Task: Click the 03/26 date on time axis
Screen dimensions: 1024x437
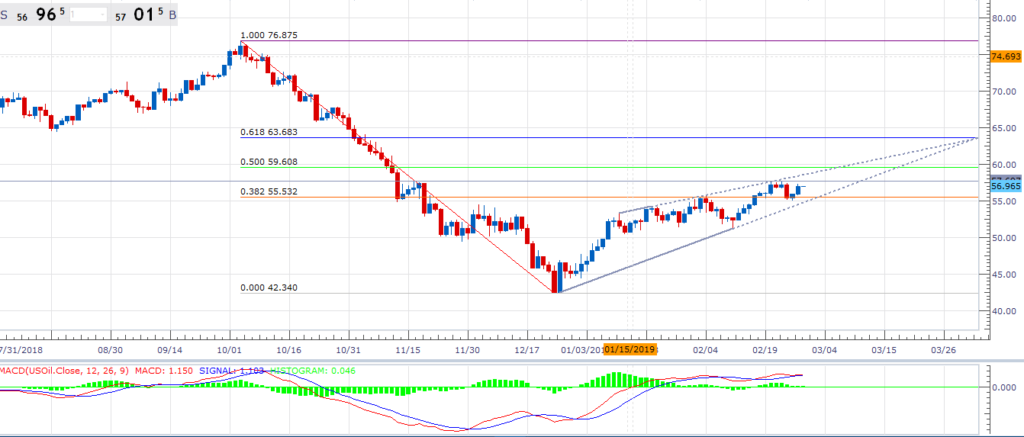Action: coord(945,352)
